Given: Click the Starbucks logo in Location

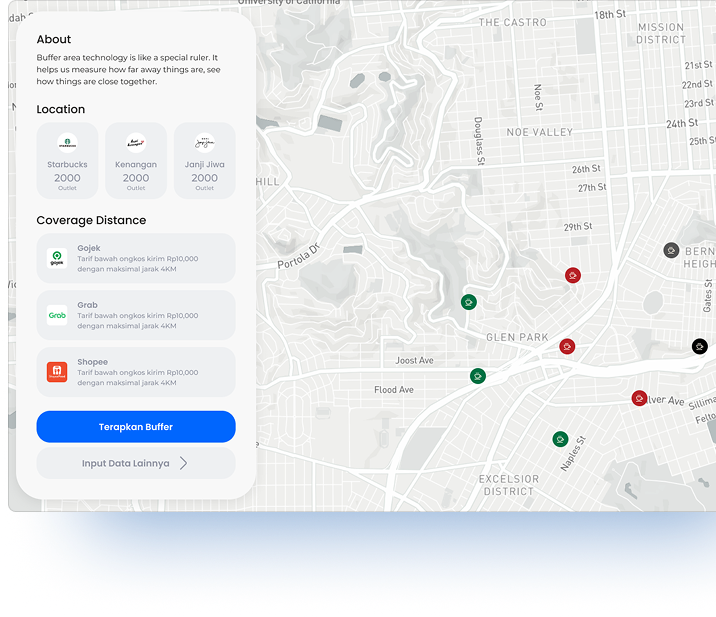Looking at the screenshot, I should [x=67, y=142].
